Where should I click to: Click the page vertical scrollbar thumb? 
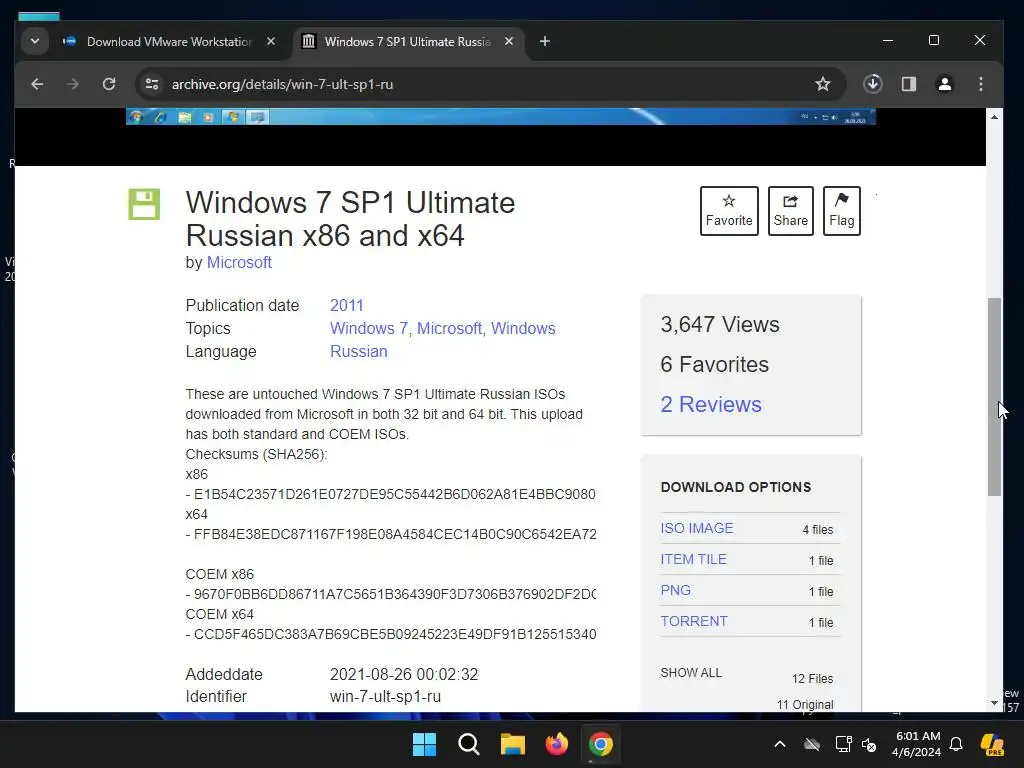[x=994, y=396]
